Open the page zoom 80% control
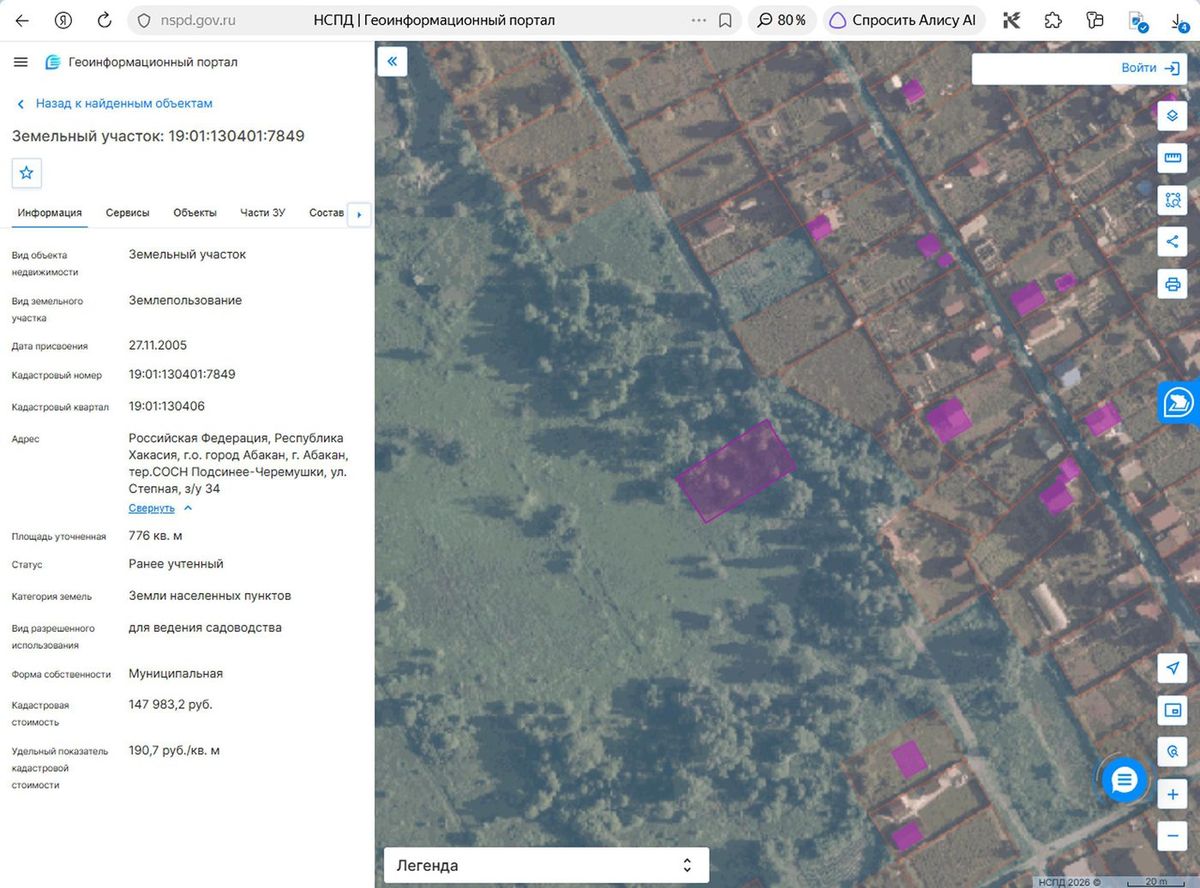Image resolution: width=1200 pixels, height=888 pixels. (781, 20)
